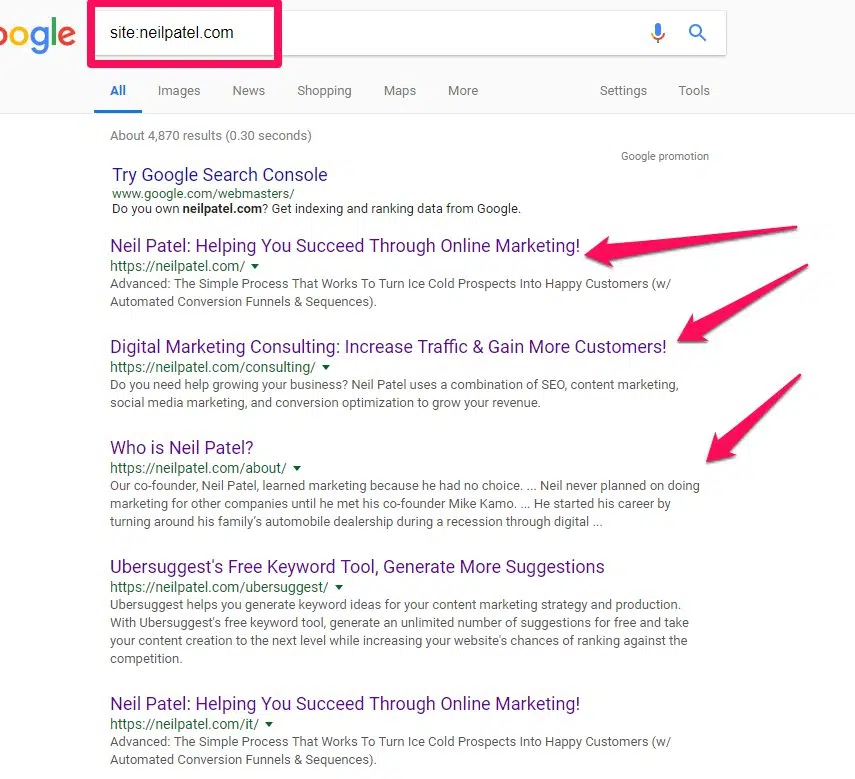Viewport: 855px width, 779px height.
Task: Open Ubersuggest's Free Keyword Tool result
Action: pos(357,567)
